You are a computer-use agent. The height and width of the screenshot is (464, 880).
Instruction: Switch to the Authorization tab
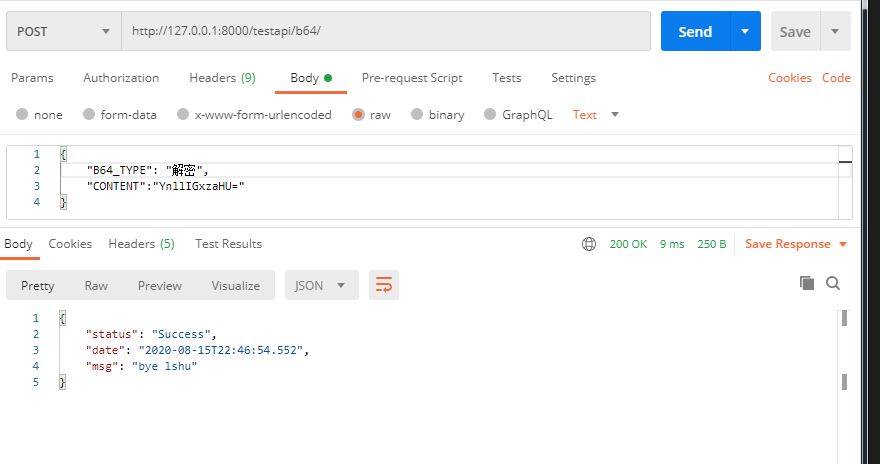tap(121, 78)
